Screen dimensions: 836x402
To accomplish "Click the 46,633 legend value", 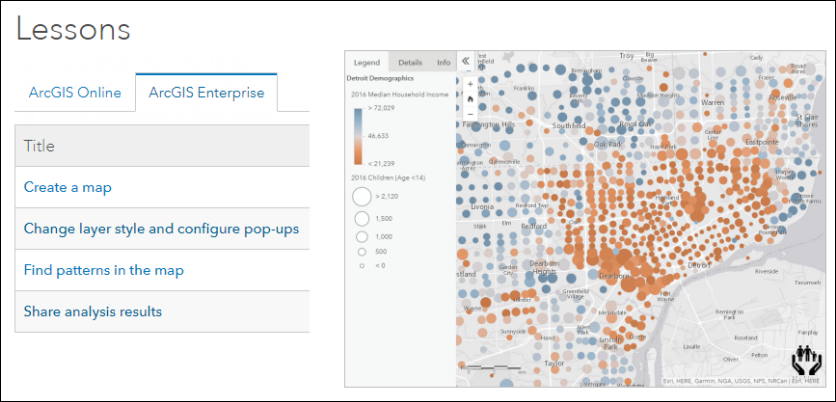I will coord(378,136).
